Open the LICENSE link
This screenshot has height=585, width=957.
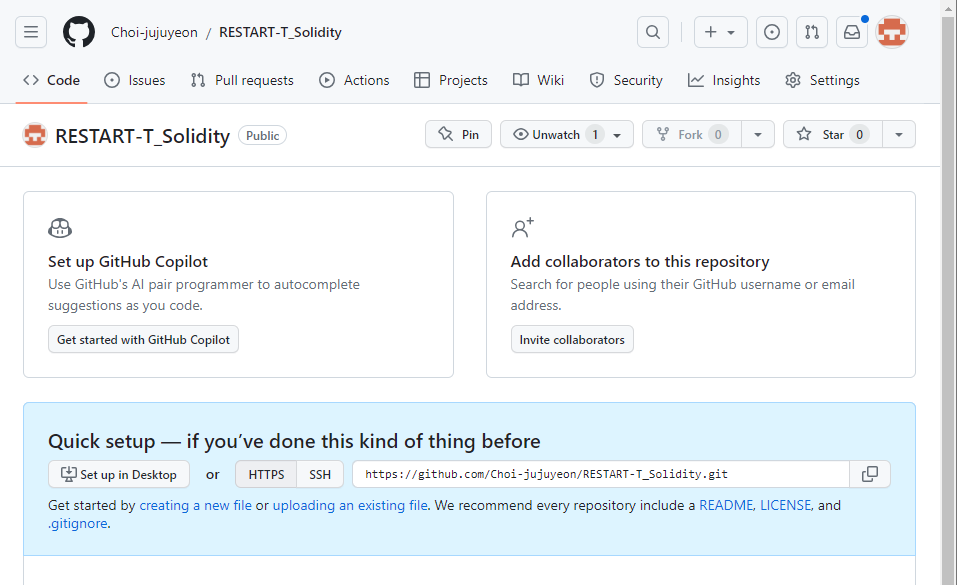(x=785, y=506)
